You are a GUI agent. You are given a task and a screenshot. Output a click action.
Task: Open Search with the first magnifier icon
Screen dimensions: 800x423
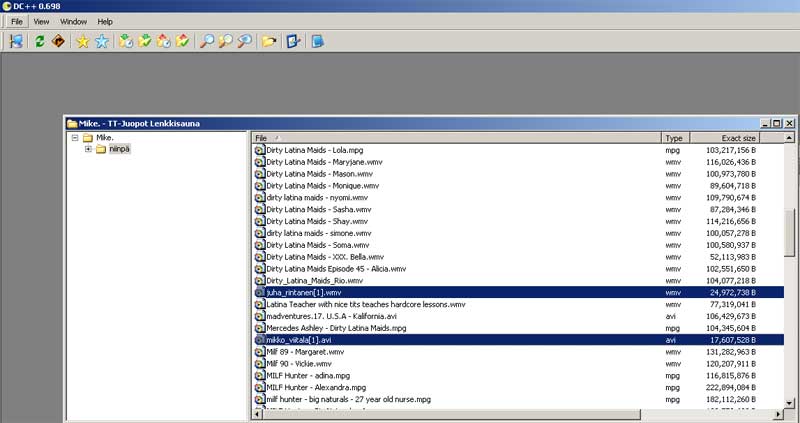pyautogui.click(x=207, y=41)
